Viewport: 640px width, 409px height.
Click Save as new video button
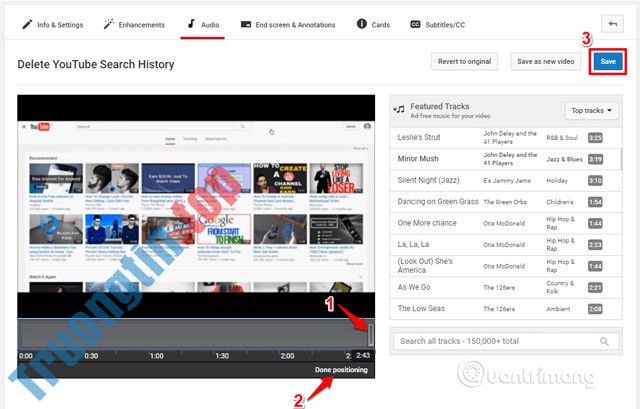tap(546, 62)
